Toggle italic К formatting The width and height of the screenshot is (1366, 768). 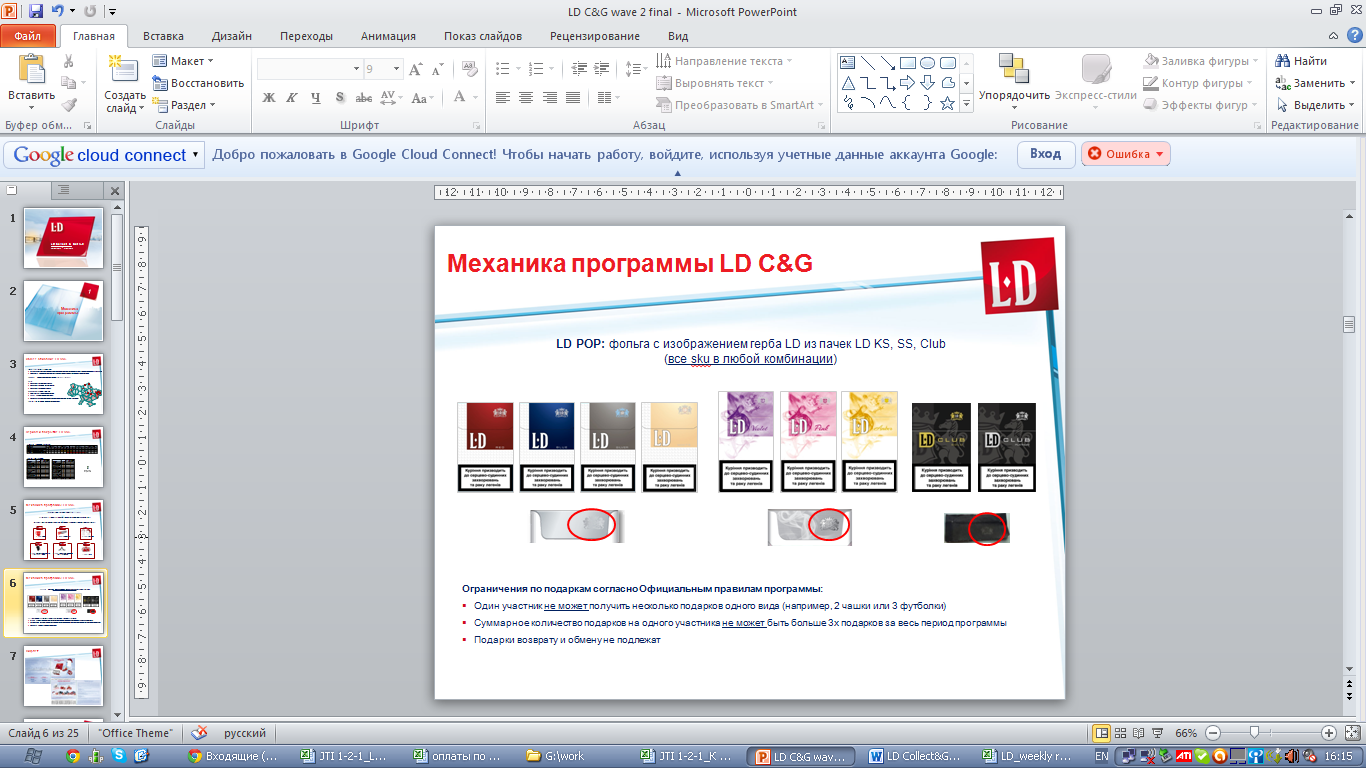coord(292,98)
